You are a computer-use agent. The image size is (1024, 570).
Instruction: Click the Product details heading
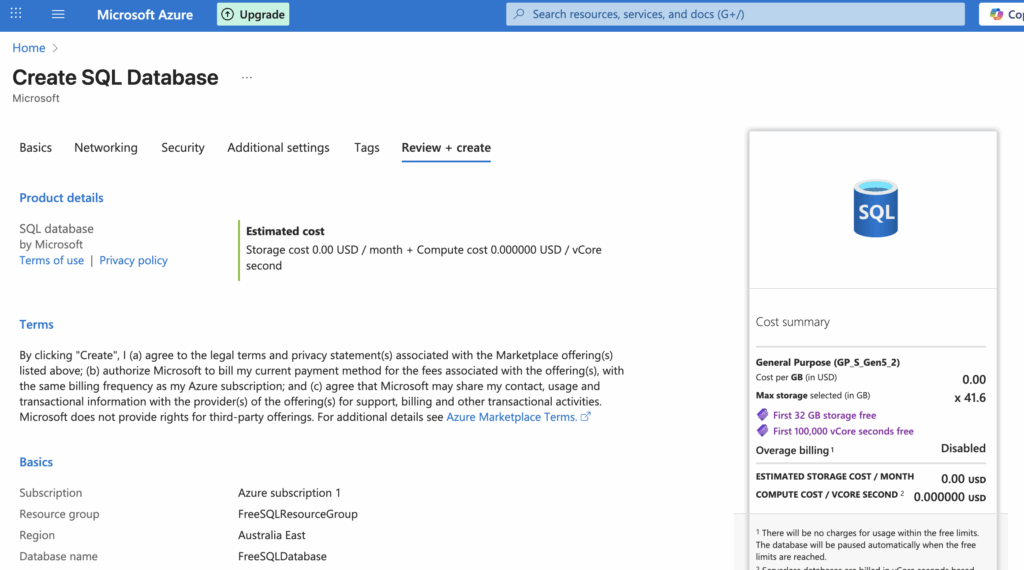click(x=61, y=198)
